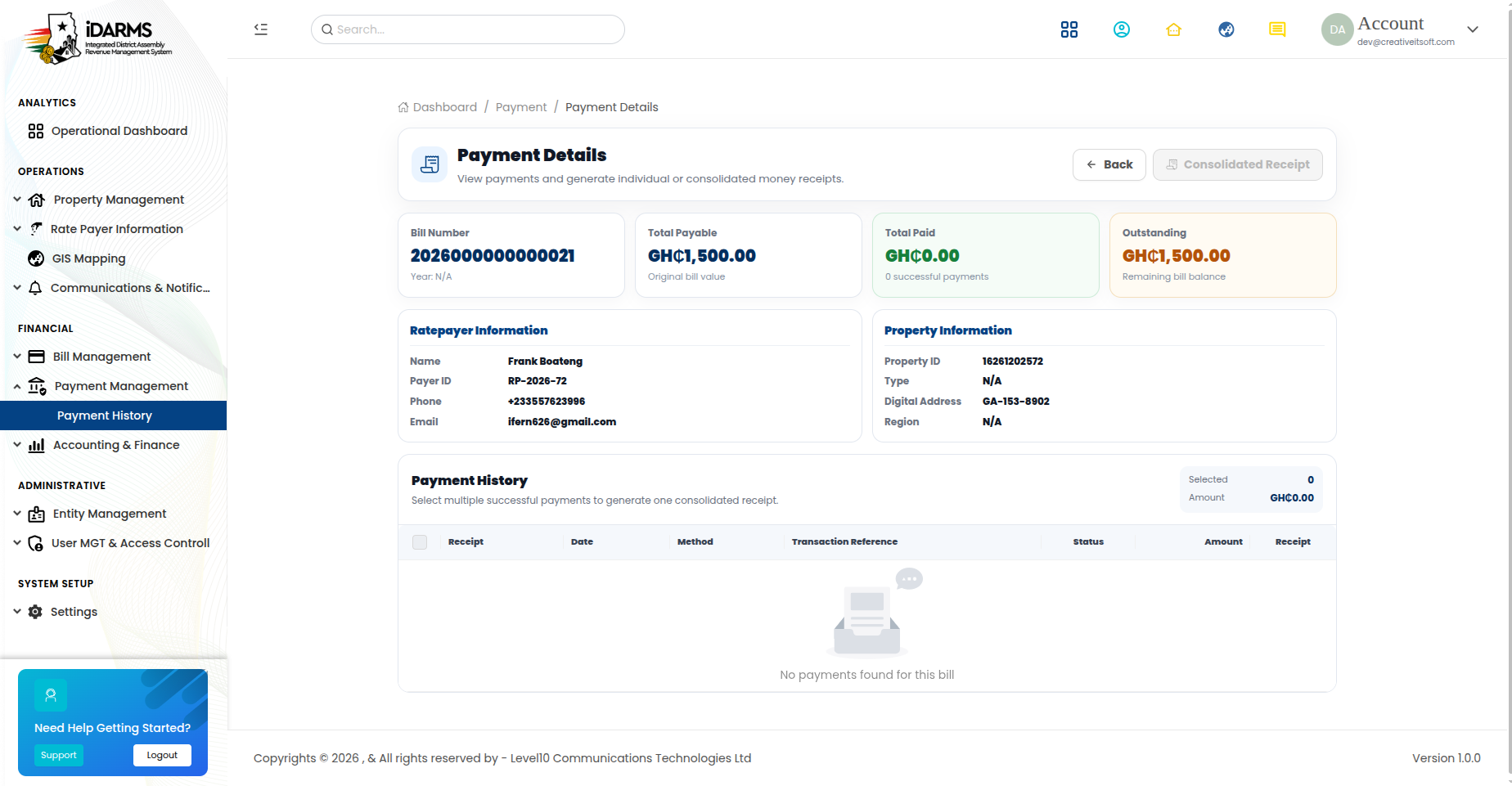Click the Outstanding amount GH₵1,500.00
This screenshot has width=1512, height=786.
[x=1177, y=256]
